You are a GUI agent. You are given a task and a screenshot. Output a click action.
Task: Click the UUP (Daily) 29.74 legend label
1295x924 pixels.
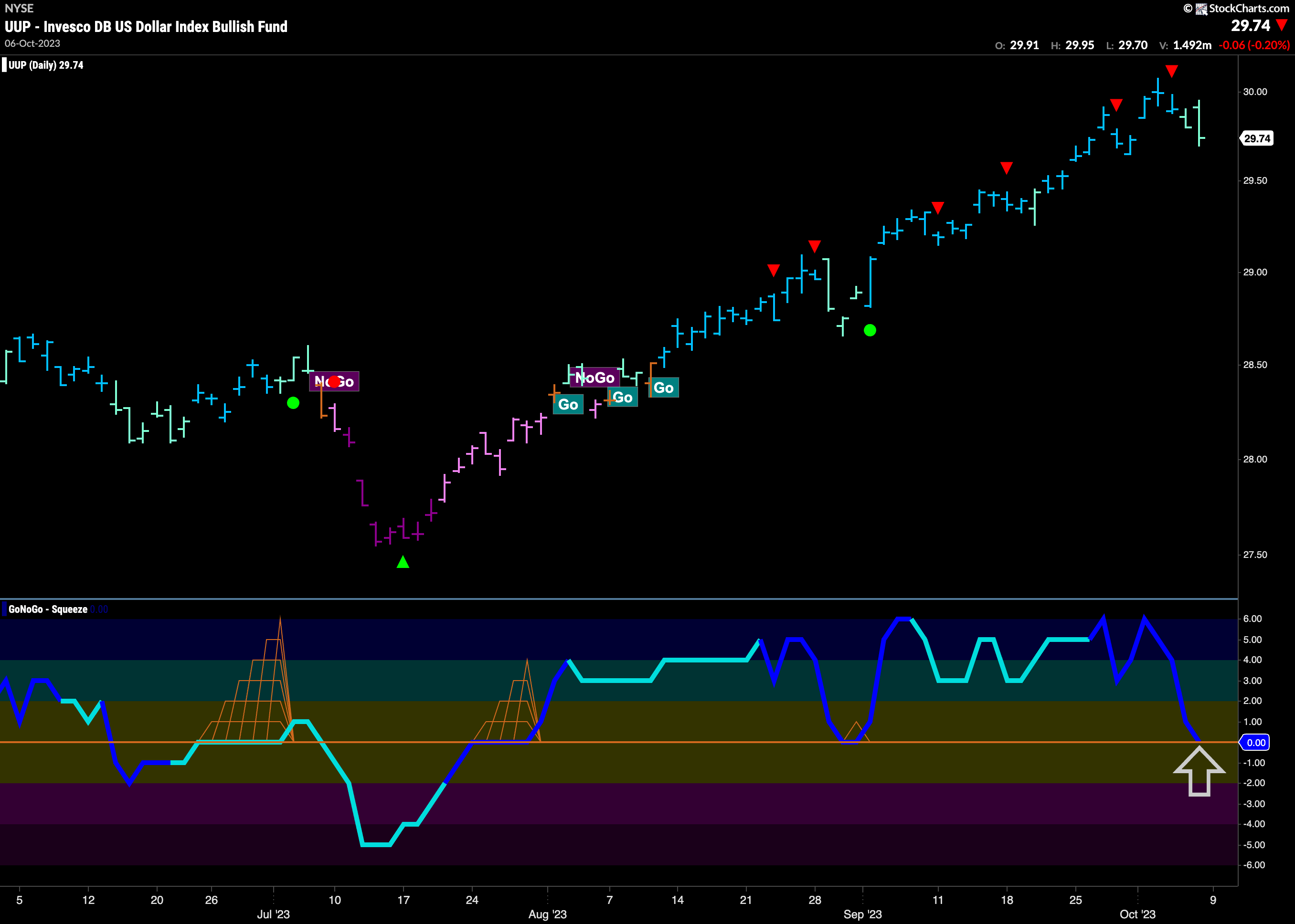(45, 65)
